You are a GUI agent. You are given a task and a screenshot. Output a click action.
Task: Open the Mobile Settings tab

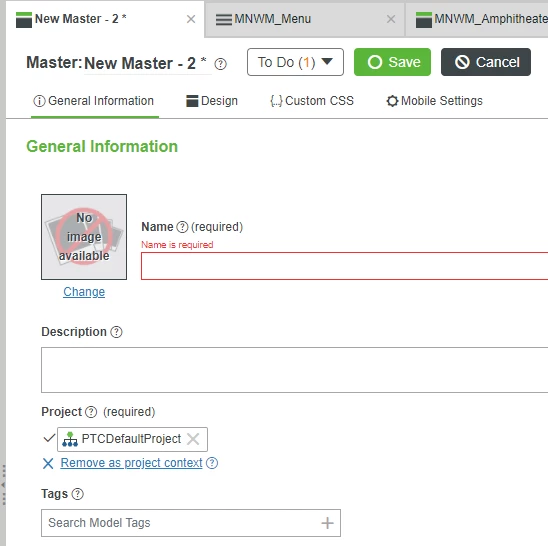pyautogui.click(x=434, y=101)
